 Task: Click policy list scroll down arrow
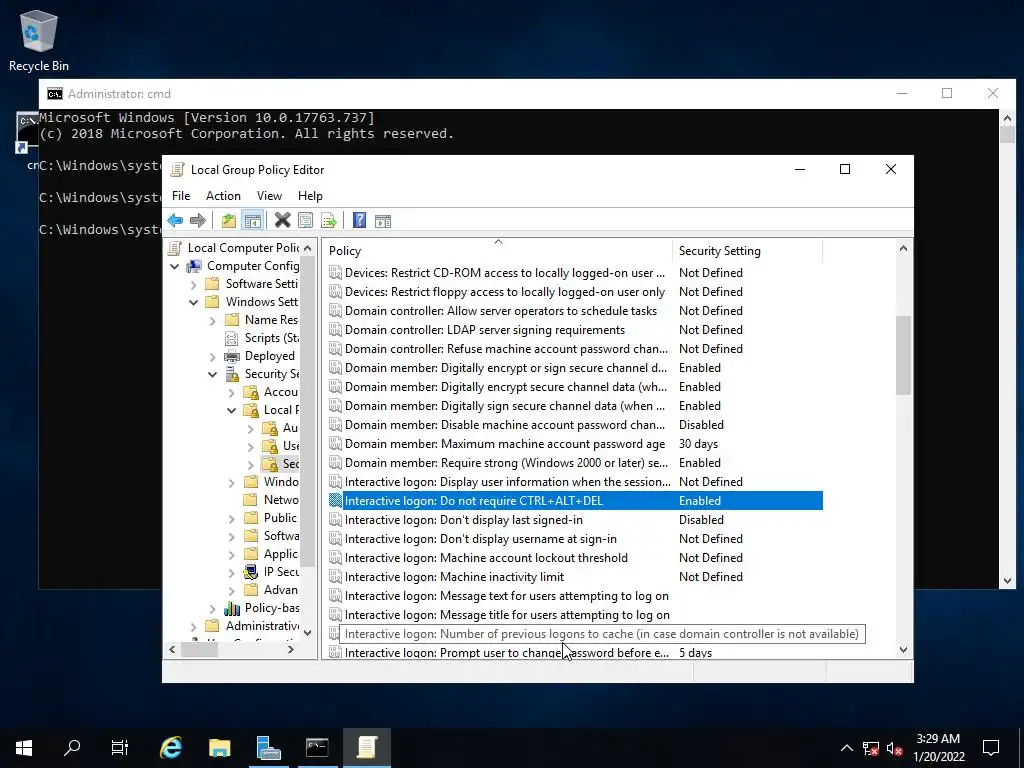click(903, 650)
